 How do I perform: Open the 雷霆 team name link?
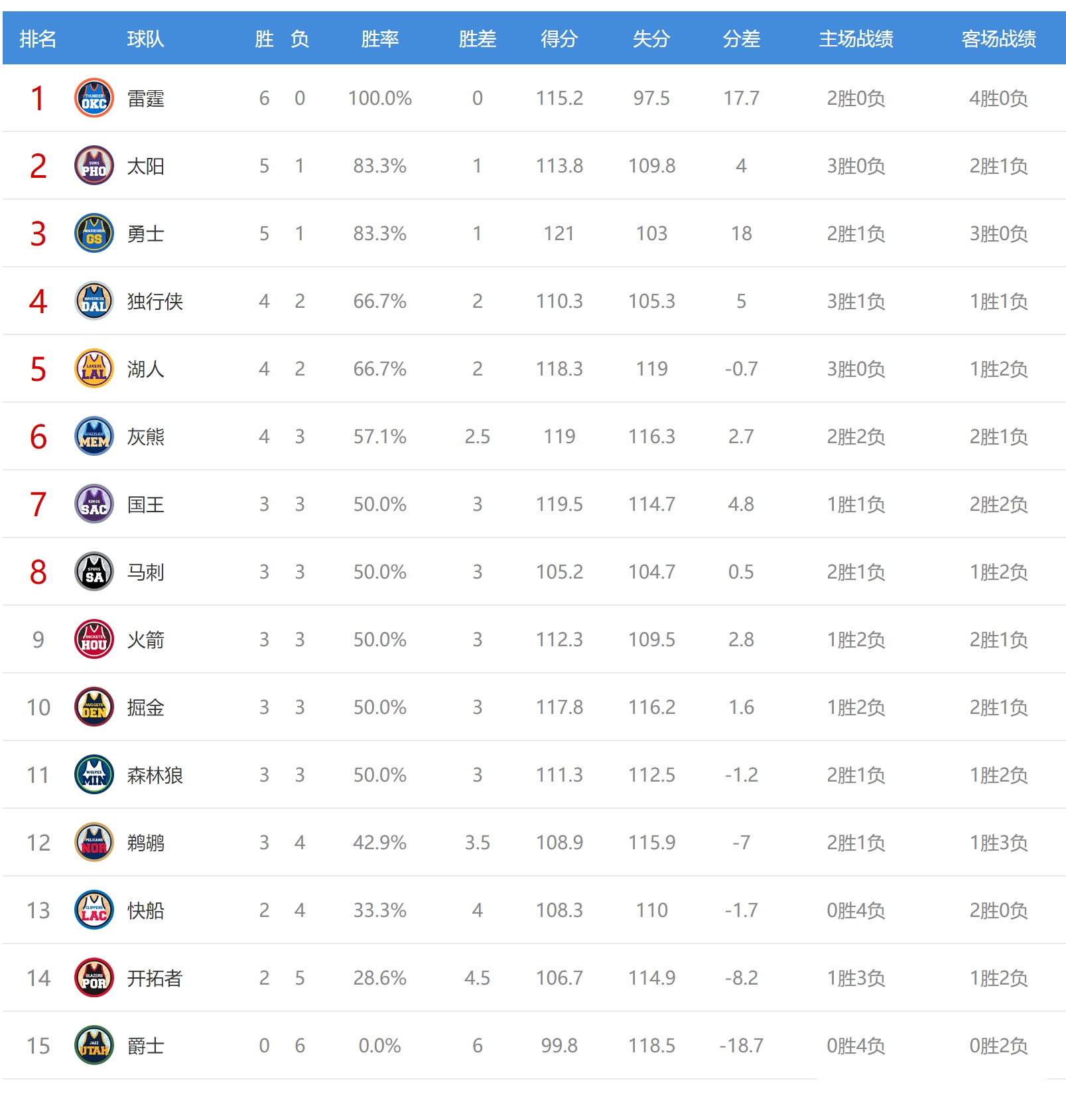point(146,99)
